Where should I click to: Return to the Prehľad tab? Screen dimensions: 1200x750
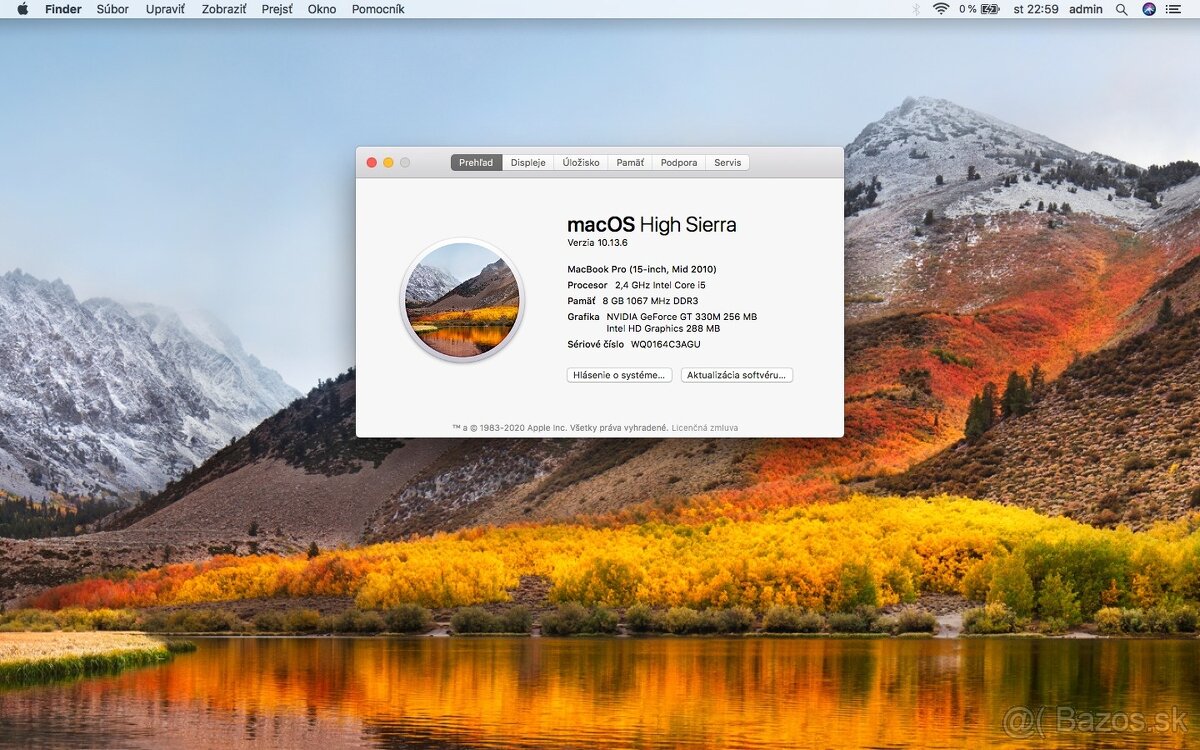(475, 162)
